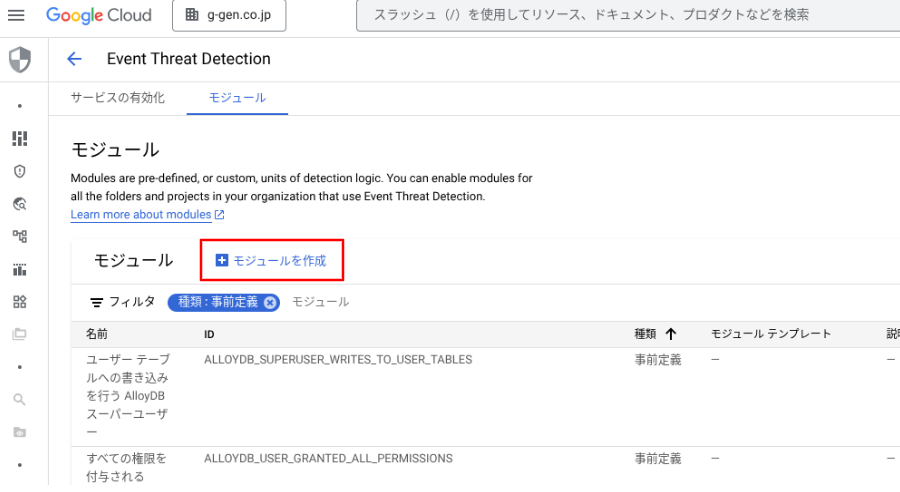Click the Event Threat Detection page title
Image resolution: width=900 pixels, height=492 pixels.
click(188, 59)
